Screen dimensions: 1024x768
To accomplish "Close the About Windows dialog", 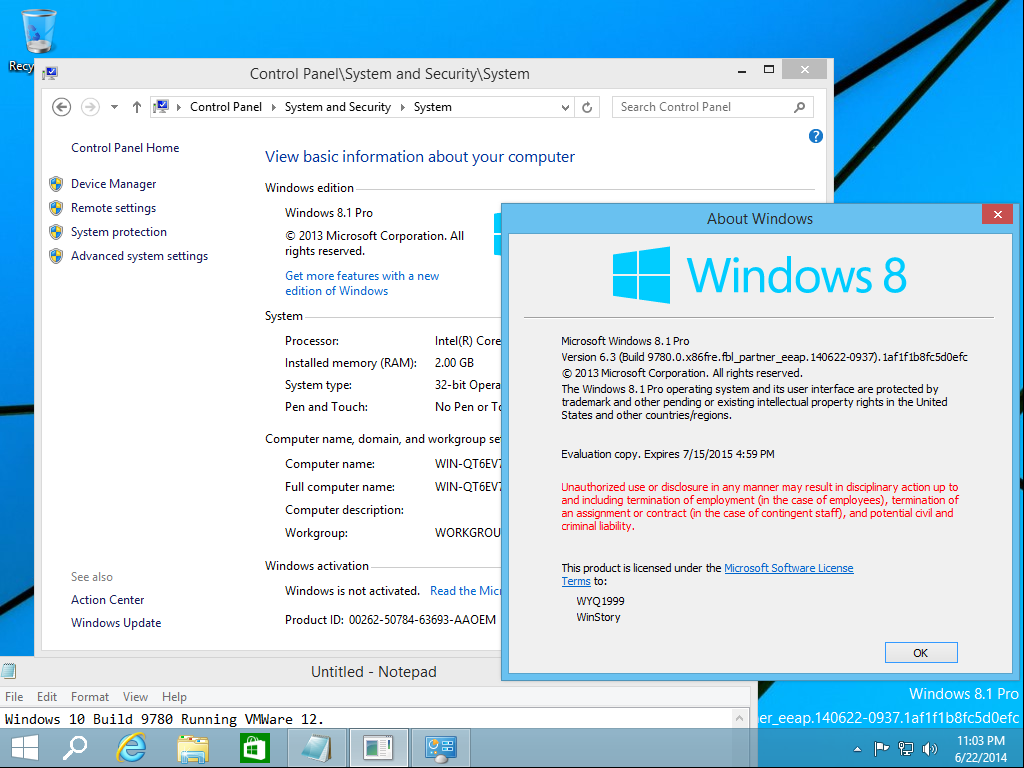I will [x=997, y=214].
